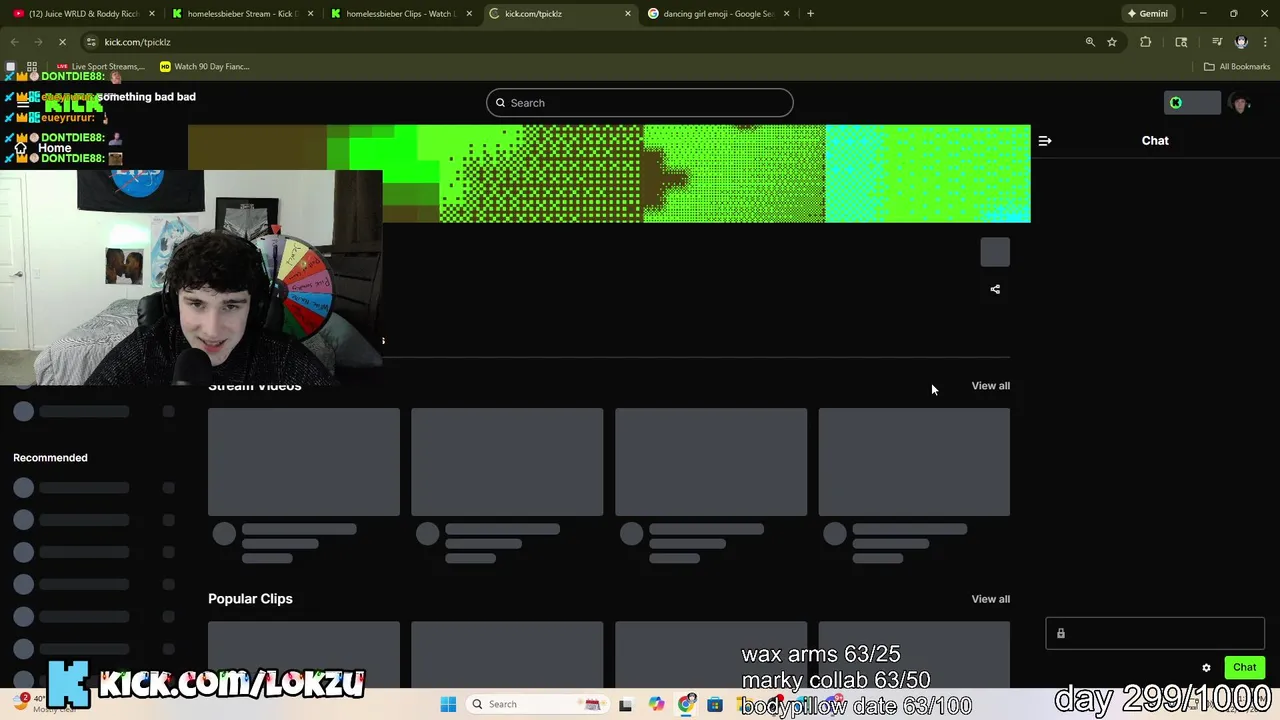This screenshot has height=720, width=1280.
Task: Open the browser extensions menu
Action: coord(1146,42)
